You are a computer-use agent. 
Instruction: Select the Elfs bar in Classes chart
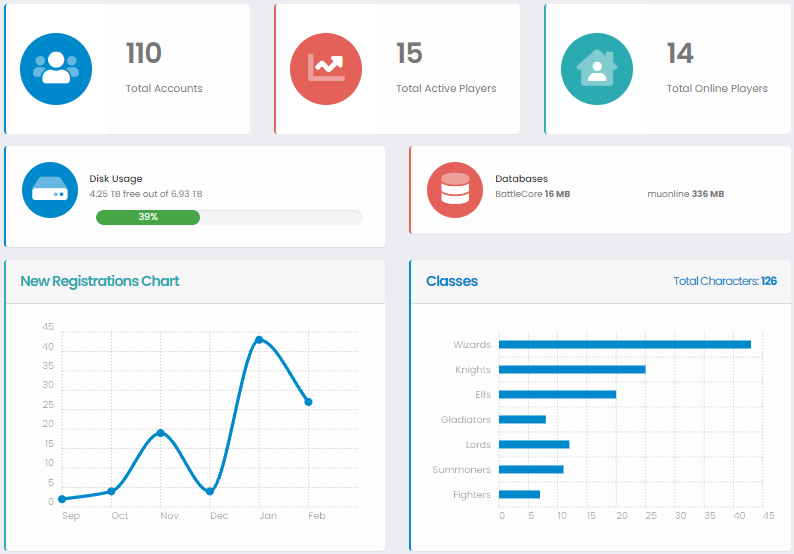click(558, 394)
